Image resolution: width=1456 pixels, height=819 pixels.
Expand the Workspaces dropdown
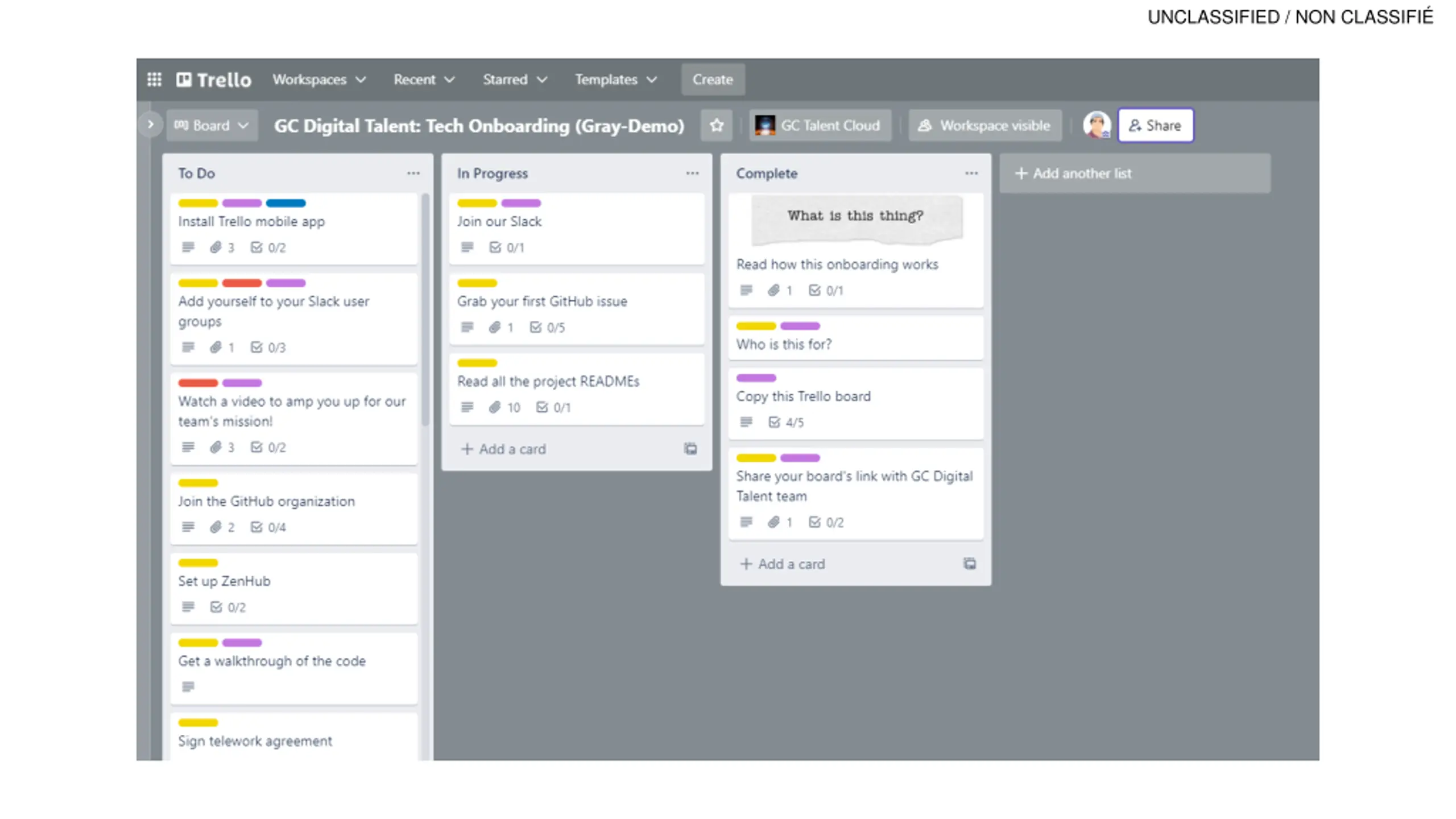[x=319, y=80]
